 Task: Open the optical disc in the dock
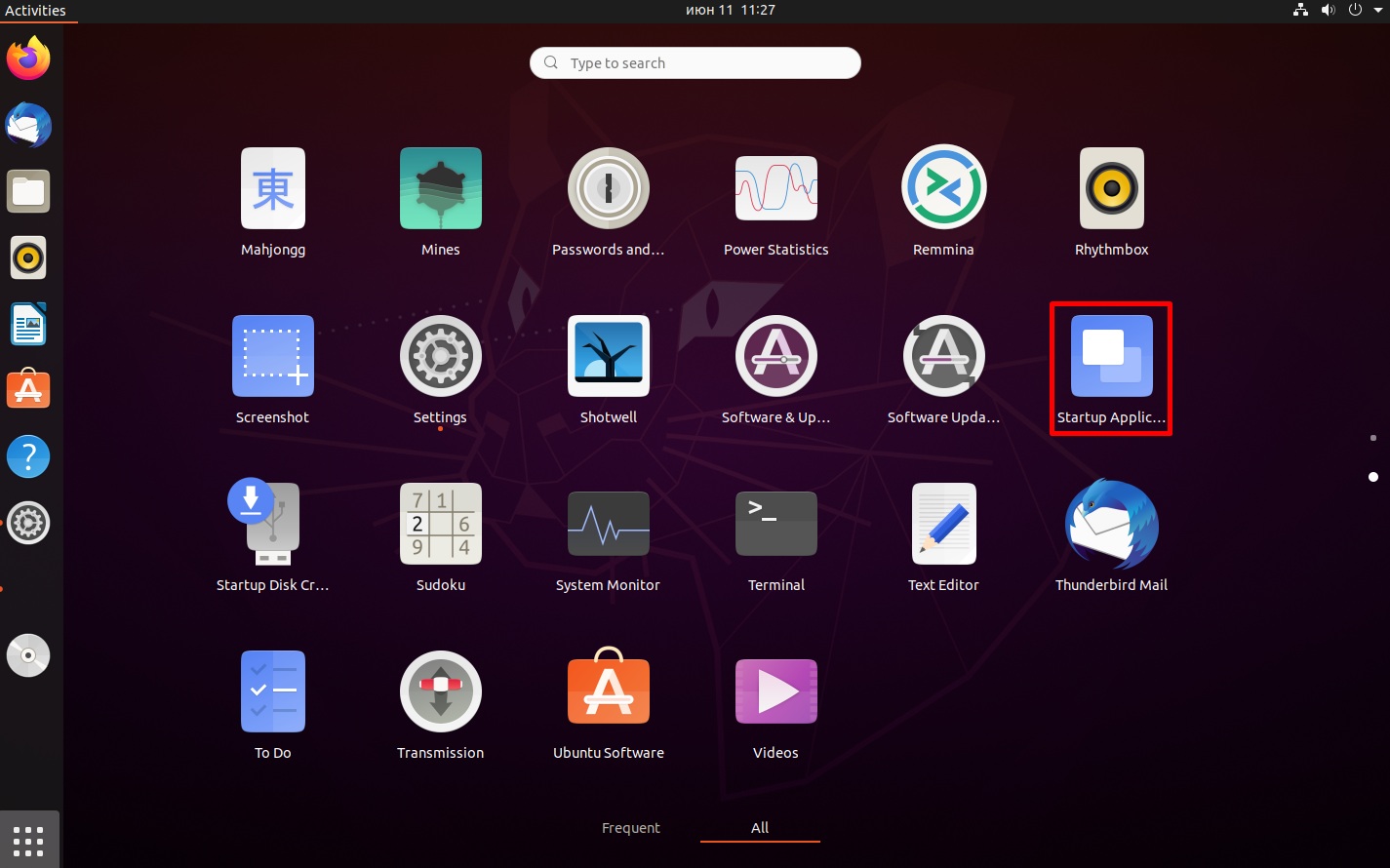[28, 655]
